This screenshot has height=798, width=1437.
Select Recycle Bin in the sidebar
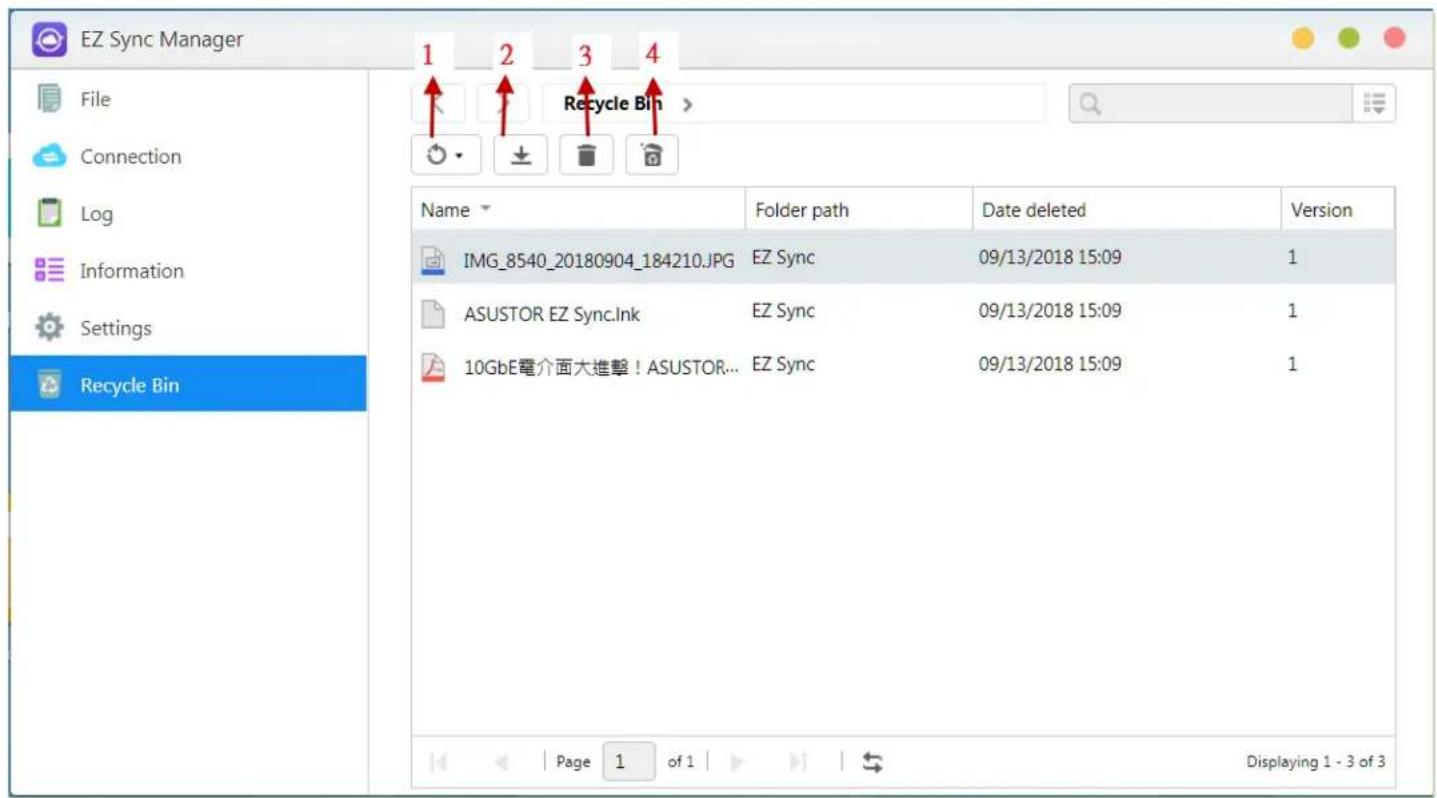(188, 384)
